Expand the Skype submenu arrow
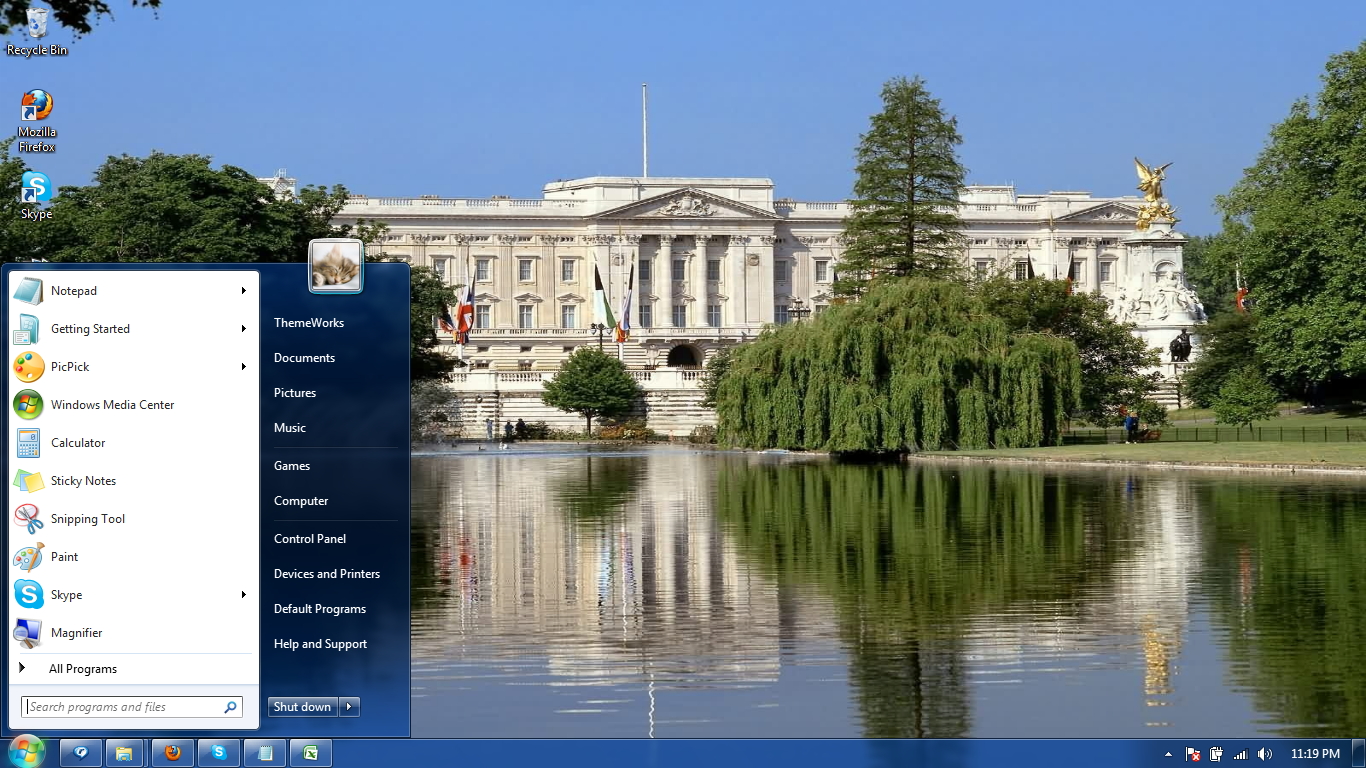This screenshot has width=1366, height=768. (243, 595)
